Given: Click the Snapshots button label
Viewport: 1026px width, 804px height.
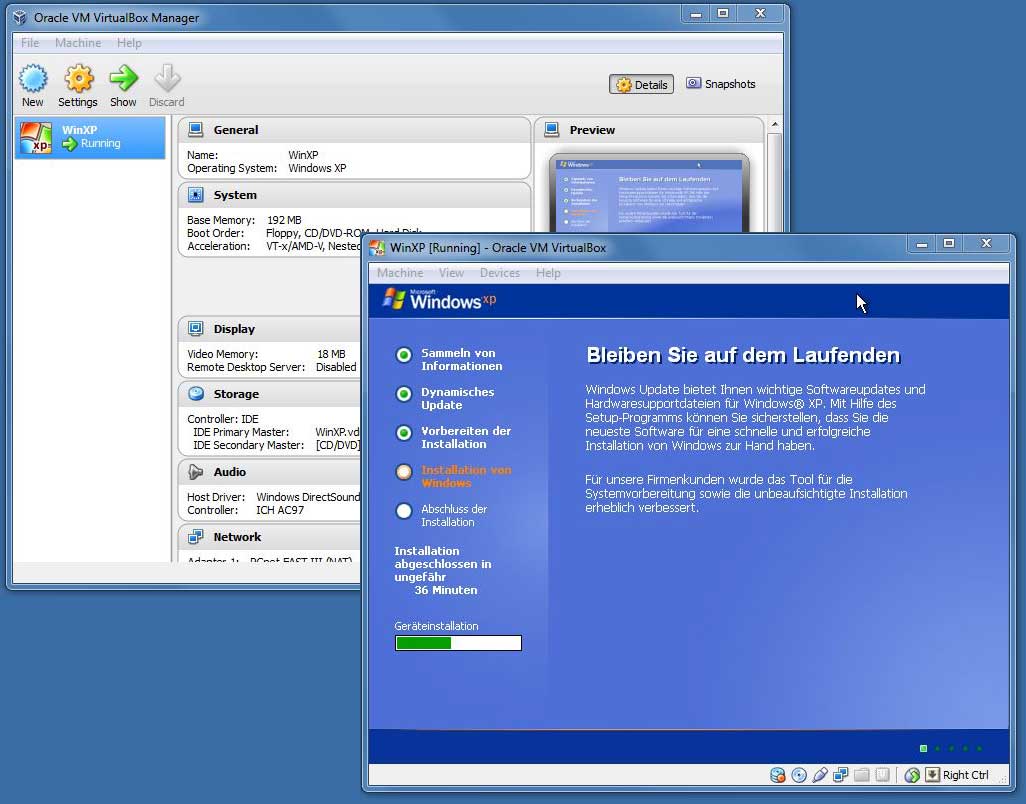Looking at the screenshot, I should point(730,84).
